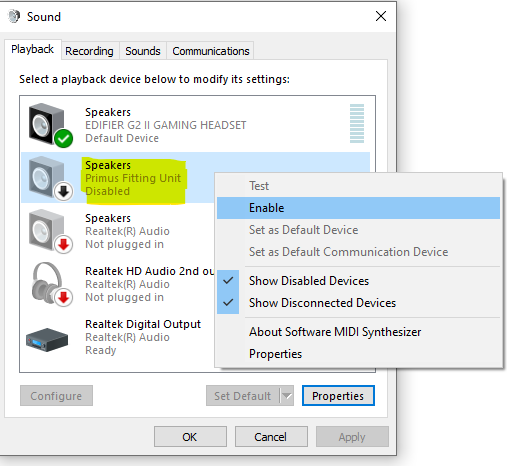
Task: Open the Set Default dropdown arrow
Action: [287, 396]
